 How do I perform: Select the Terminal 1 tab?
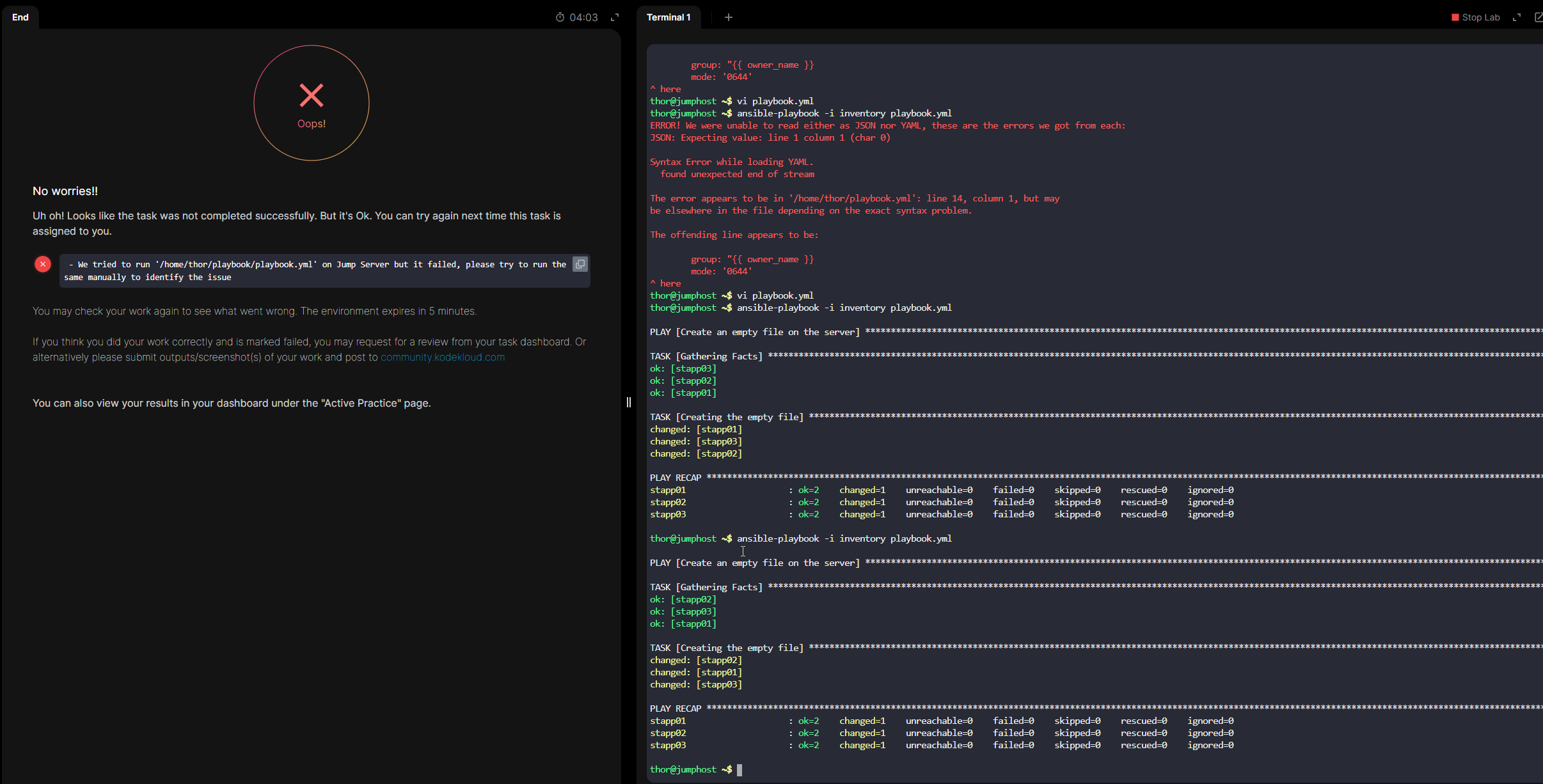click(x=669, y=17)
